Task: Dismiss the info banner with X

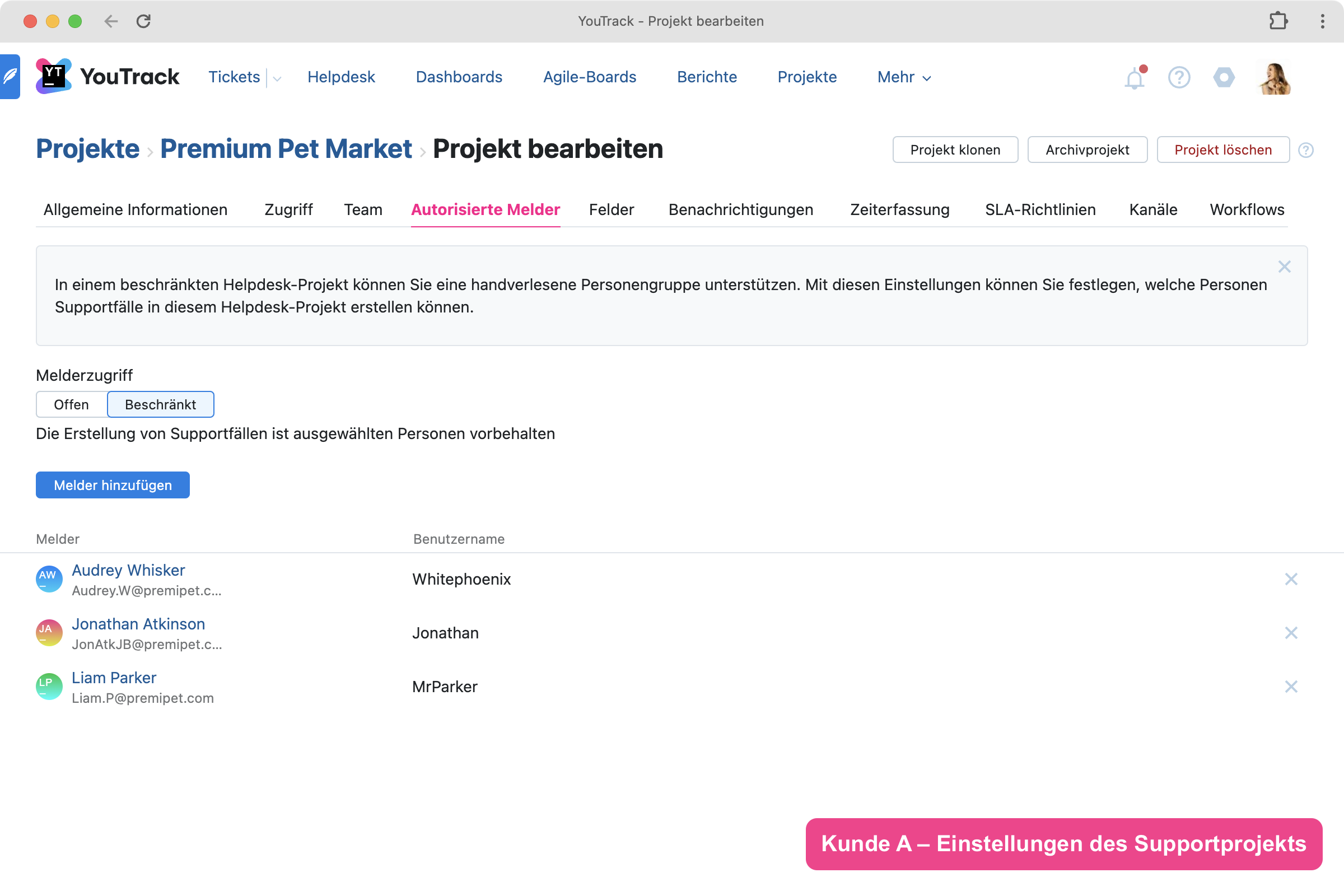Action: coord(1284,267)
